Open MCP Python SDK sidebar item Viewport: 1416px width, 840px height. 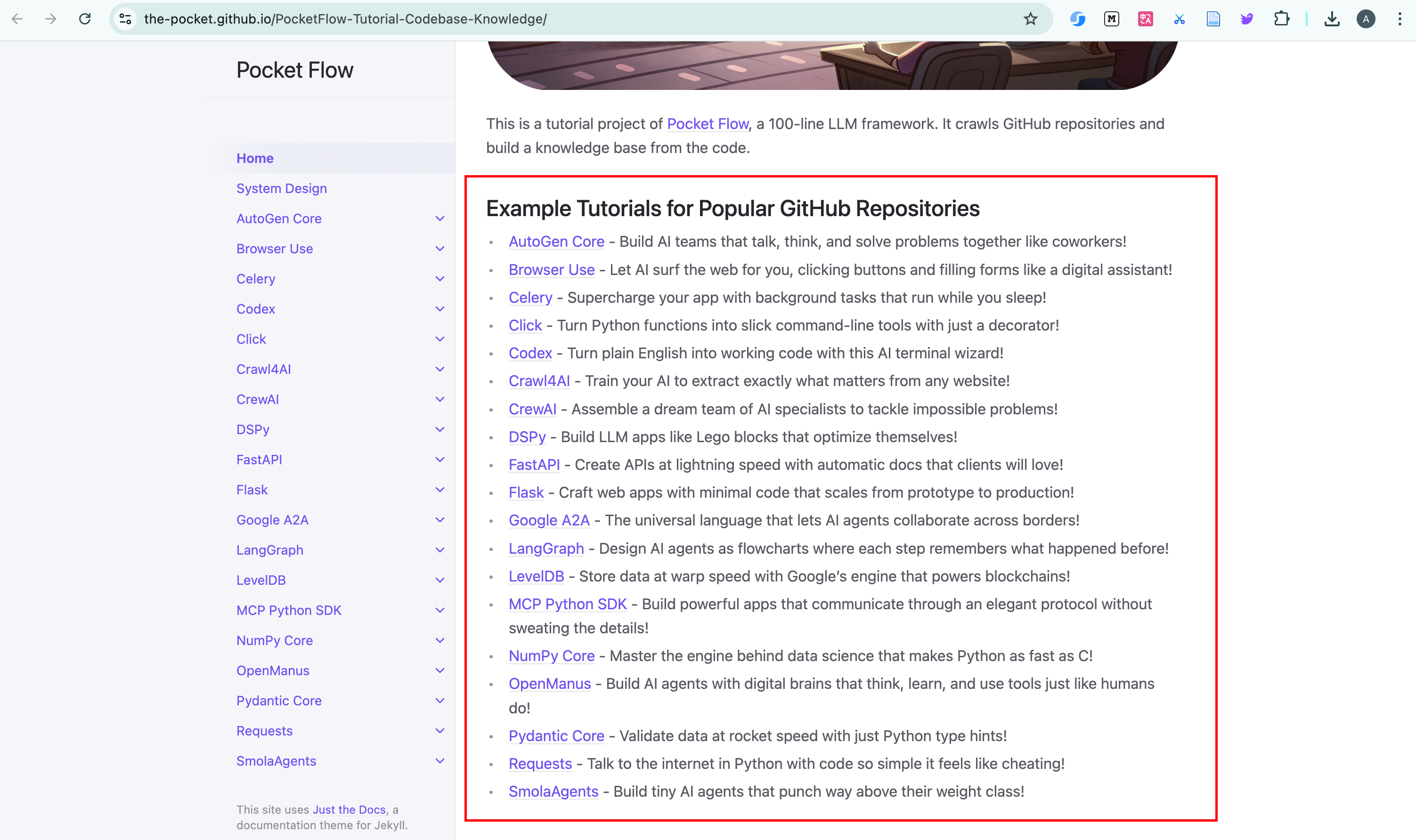[289, 610]
